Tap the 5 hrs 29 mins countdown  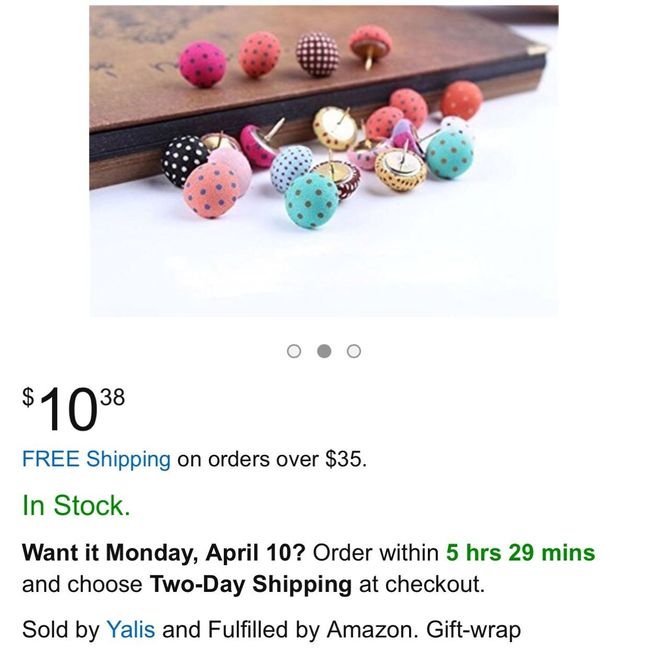520,553
